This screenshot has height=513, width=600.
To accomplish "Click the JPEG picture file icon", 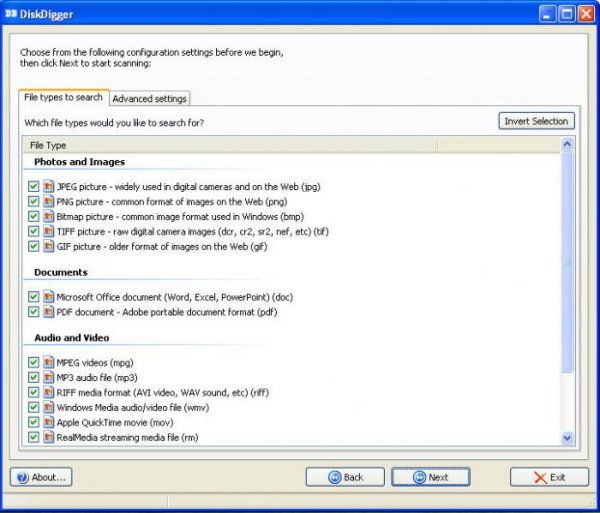I will pyautogui.click(x=48, y=186).
